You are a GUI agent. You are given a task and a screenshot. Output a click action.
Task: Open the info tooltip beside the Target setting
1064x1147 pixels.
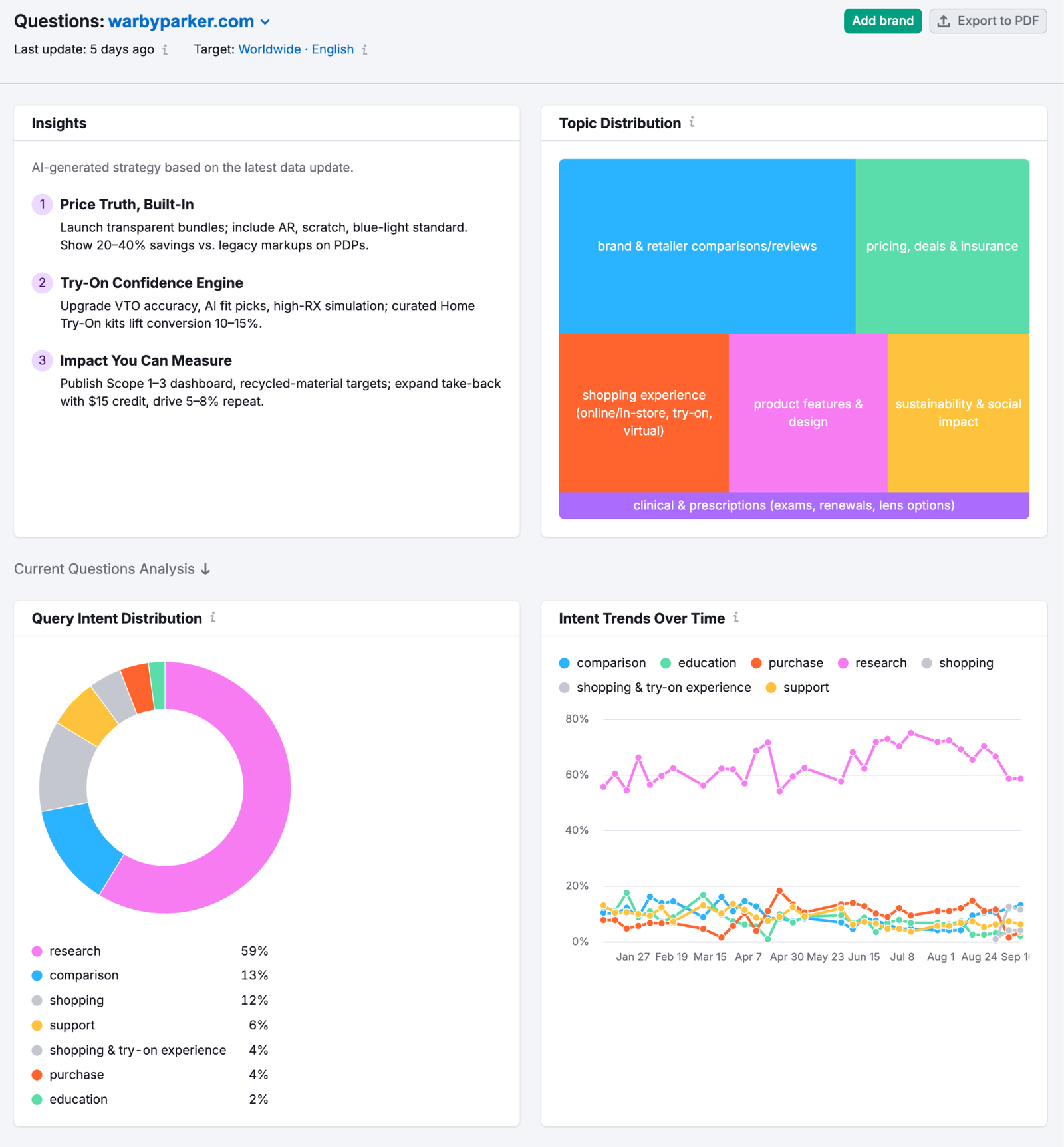click(x=364, y=49)
